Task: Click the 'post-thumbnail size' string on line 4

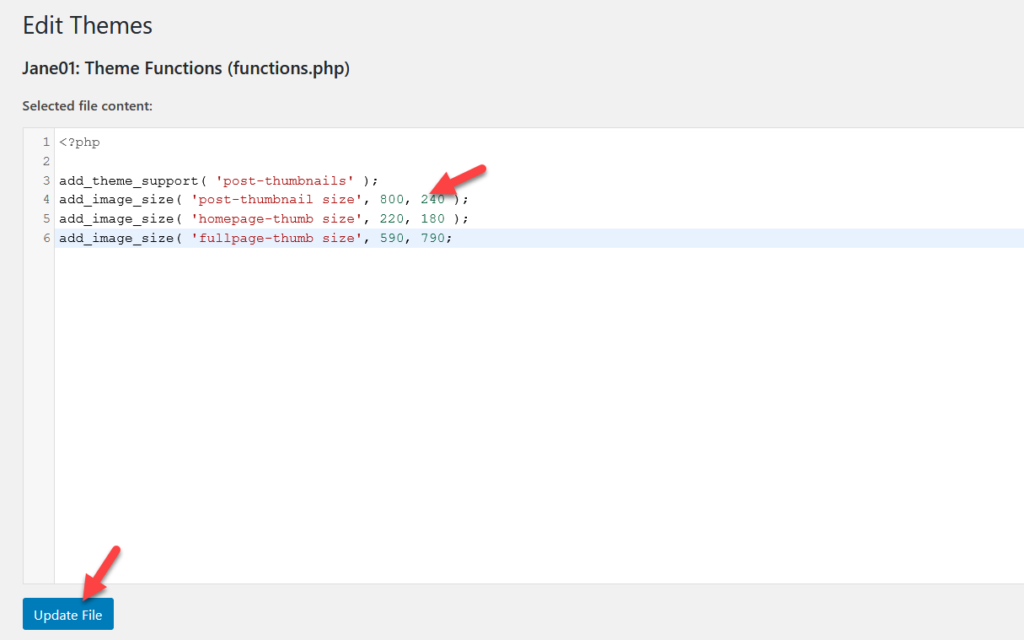Action: click(276, 199)
